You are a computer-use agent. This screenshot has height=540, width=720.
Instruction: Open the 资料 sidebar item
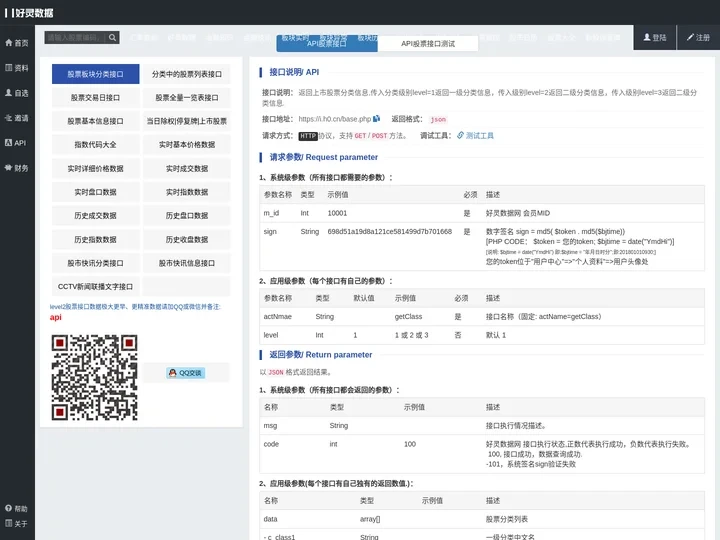pyautogui.click(x=17, y=68)
